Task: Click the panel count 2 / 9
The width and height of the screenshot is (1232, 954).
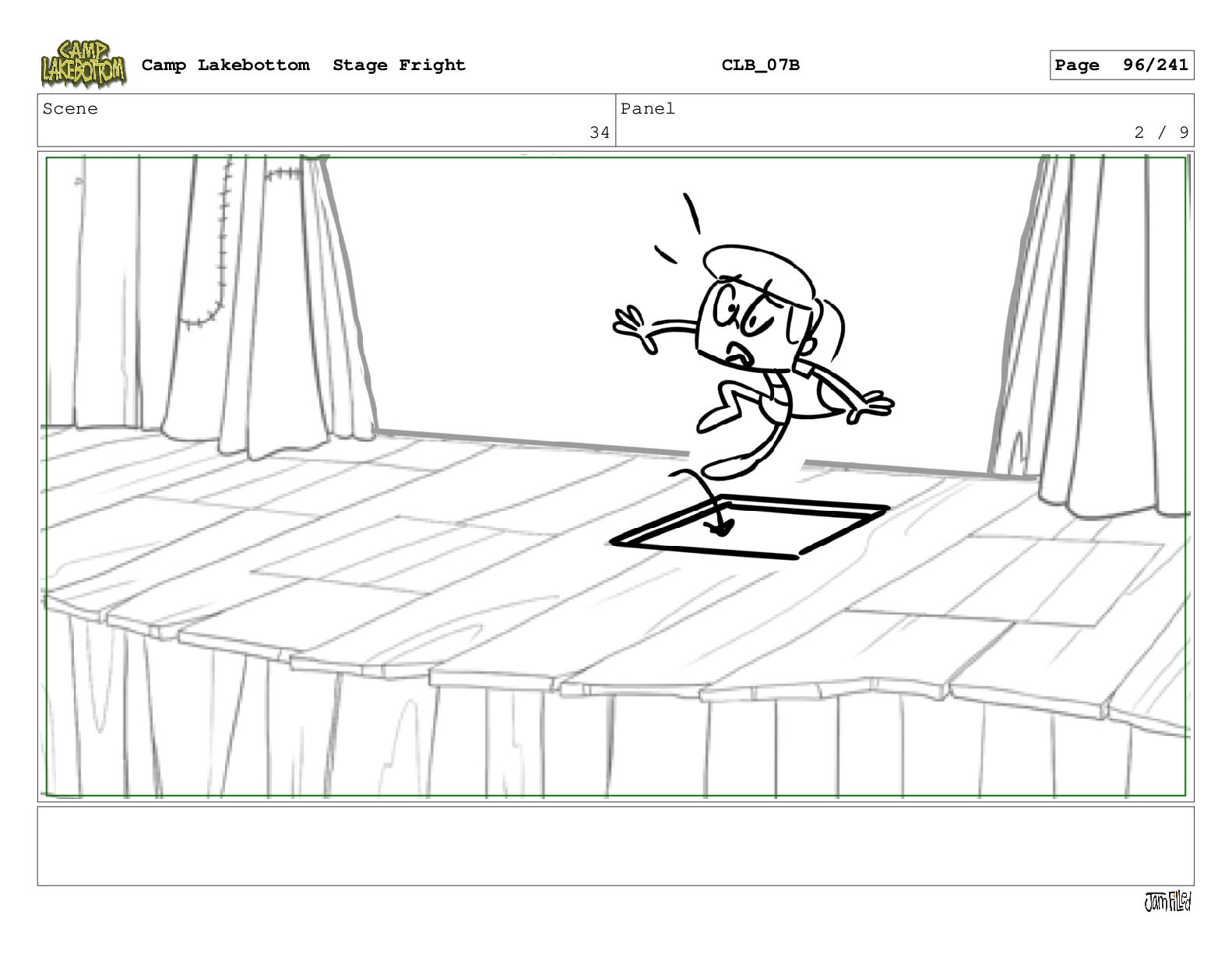Action: click(x=1161, y=132)
